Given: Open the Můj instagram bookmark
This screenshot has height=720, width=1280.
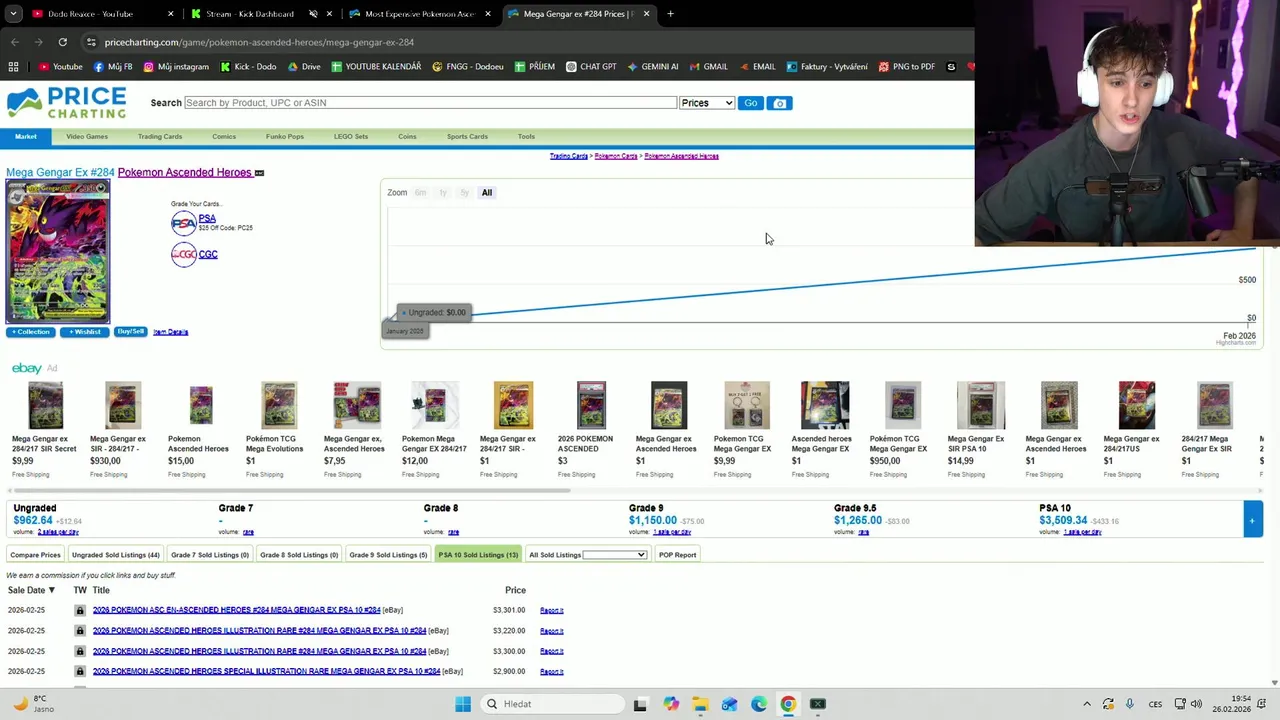Looking at the screenshot, I should tap(176, 67).
